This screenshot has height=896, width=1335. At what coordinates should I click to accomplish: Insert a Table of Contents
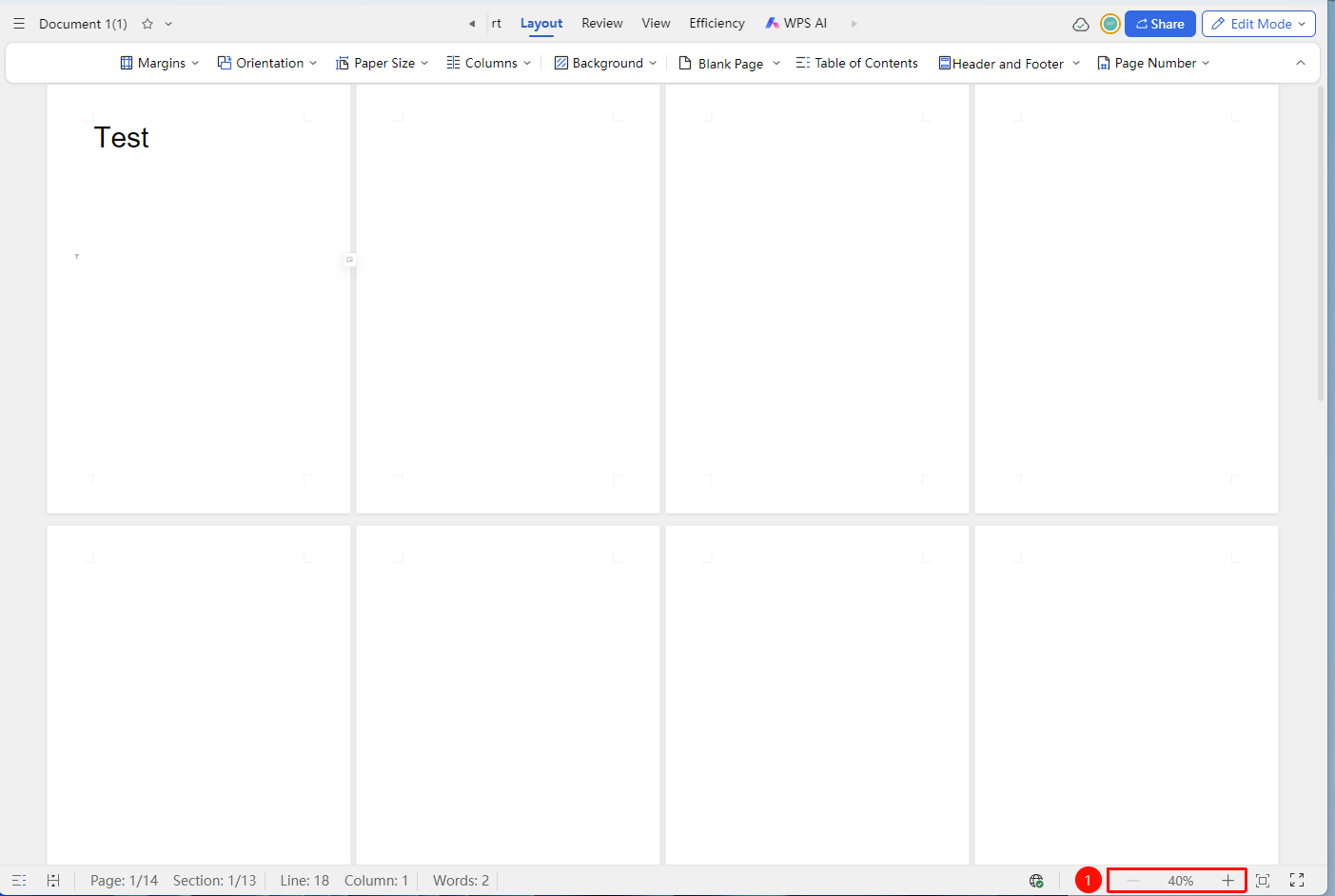[857, 63]
